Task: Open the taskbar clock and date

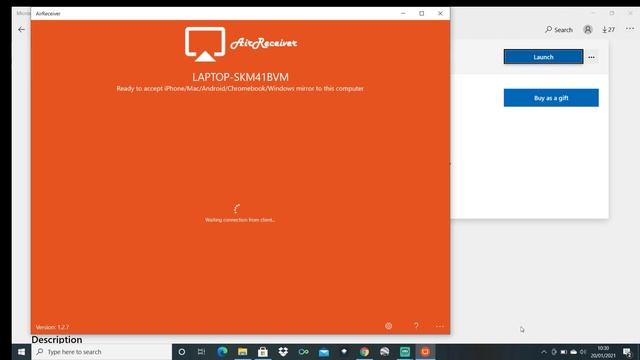Action: (603, 352)
